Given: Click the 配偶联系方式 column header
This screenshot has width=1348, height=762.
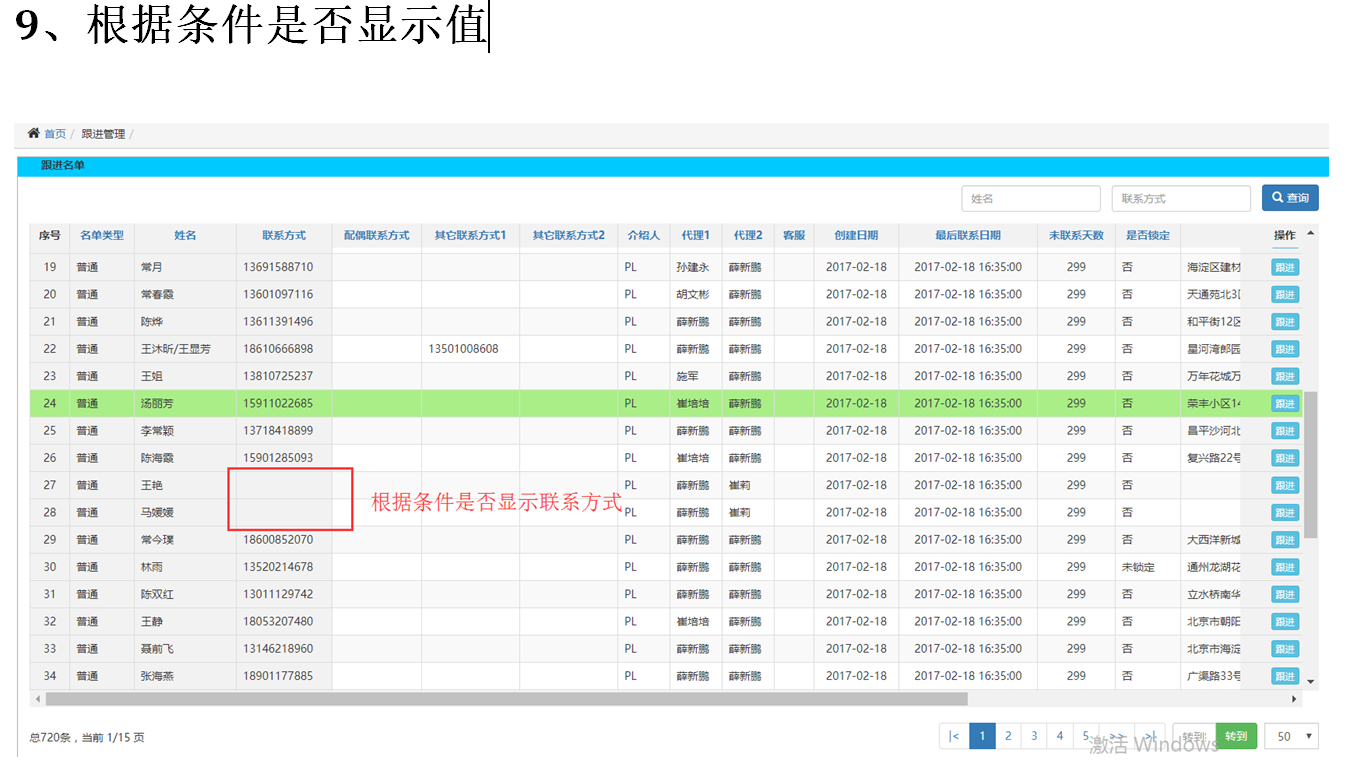Looking at the screenshot, I should [377, 235].
